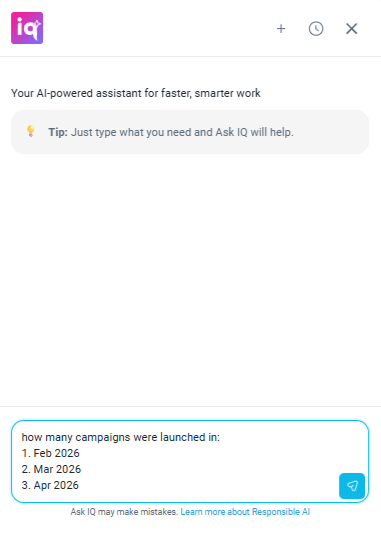Click the lightbulb tip icon
Screen dimensions: 381x537
(x=31, y=131)
